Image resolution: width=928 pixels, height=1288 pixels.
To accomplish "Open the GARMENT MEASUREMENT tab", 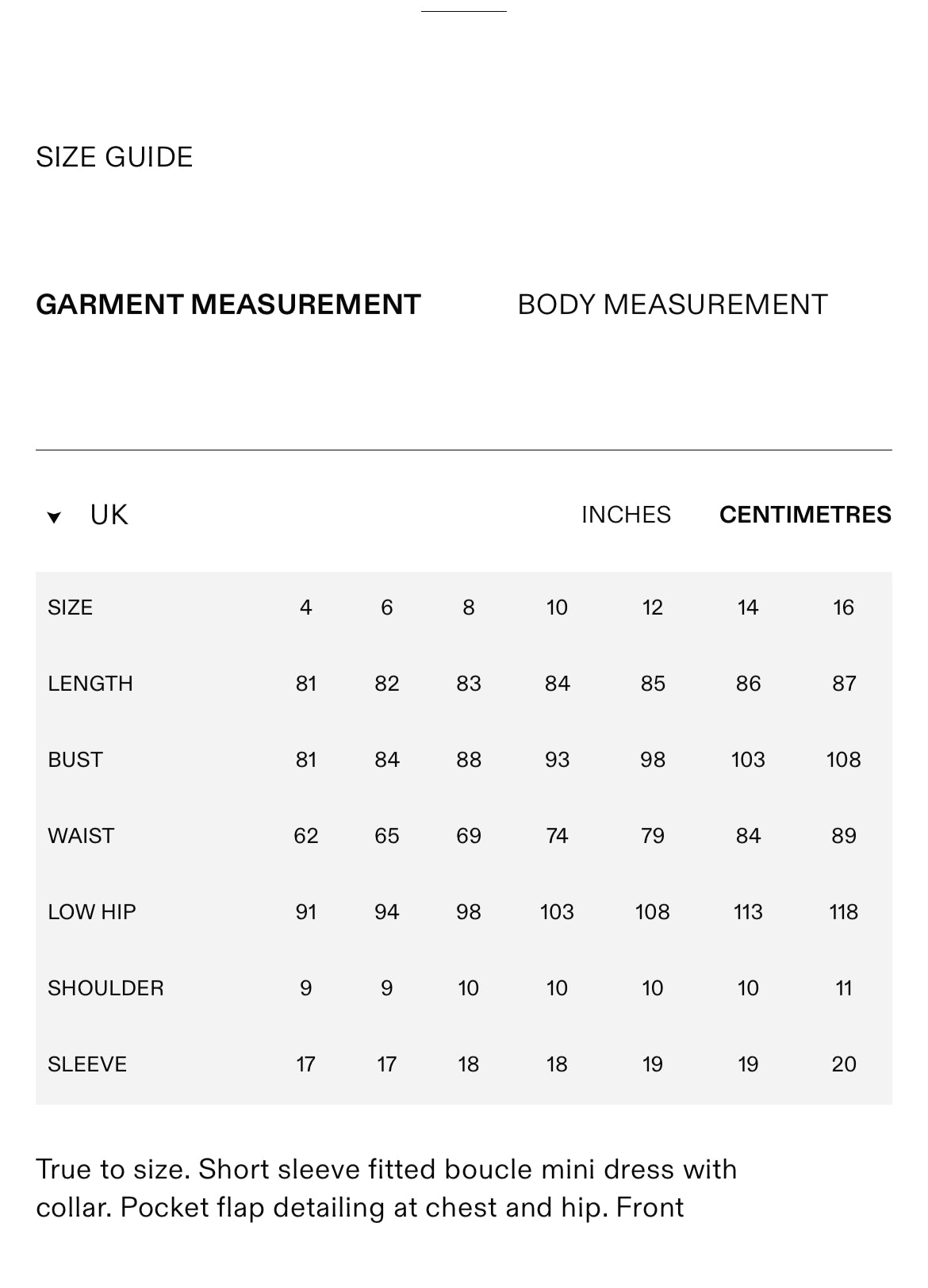I will 228,305.
